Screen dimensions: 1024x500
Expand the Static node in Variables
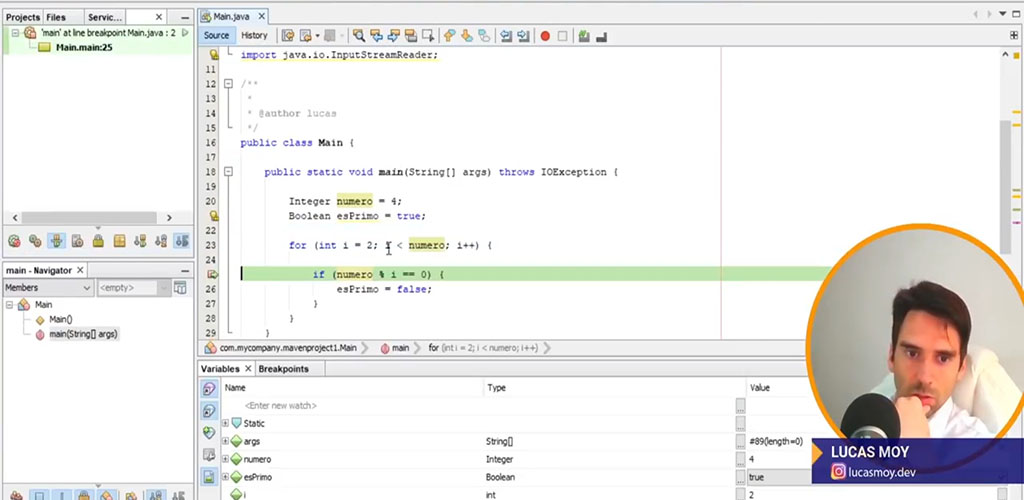(x=226, y=423)
